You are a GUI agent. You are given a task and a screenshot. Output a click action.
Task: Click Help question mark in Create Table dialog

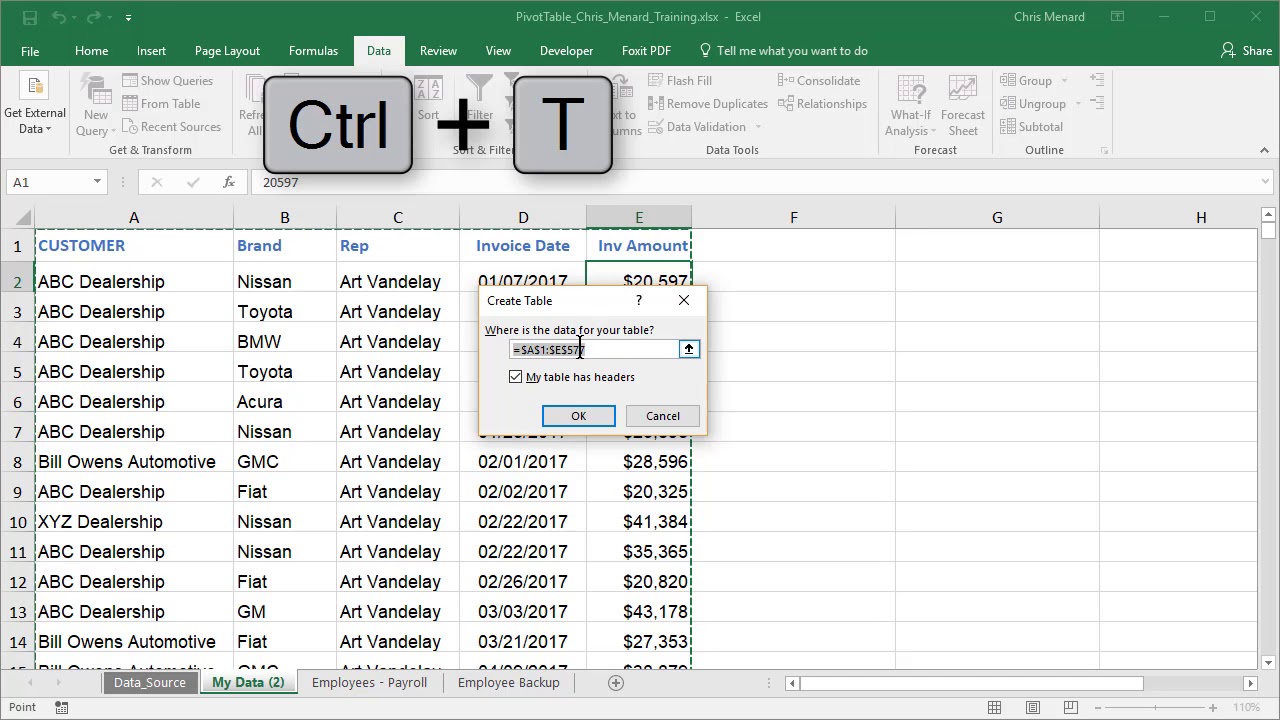(640, 300)
